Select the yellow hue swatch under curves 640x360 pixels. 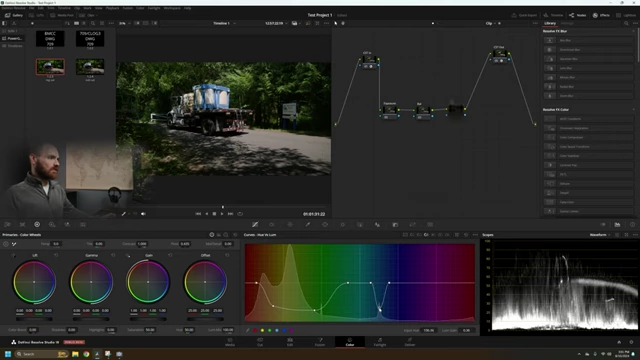[262, 330]
